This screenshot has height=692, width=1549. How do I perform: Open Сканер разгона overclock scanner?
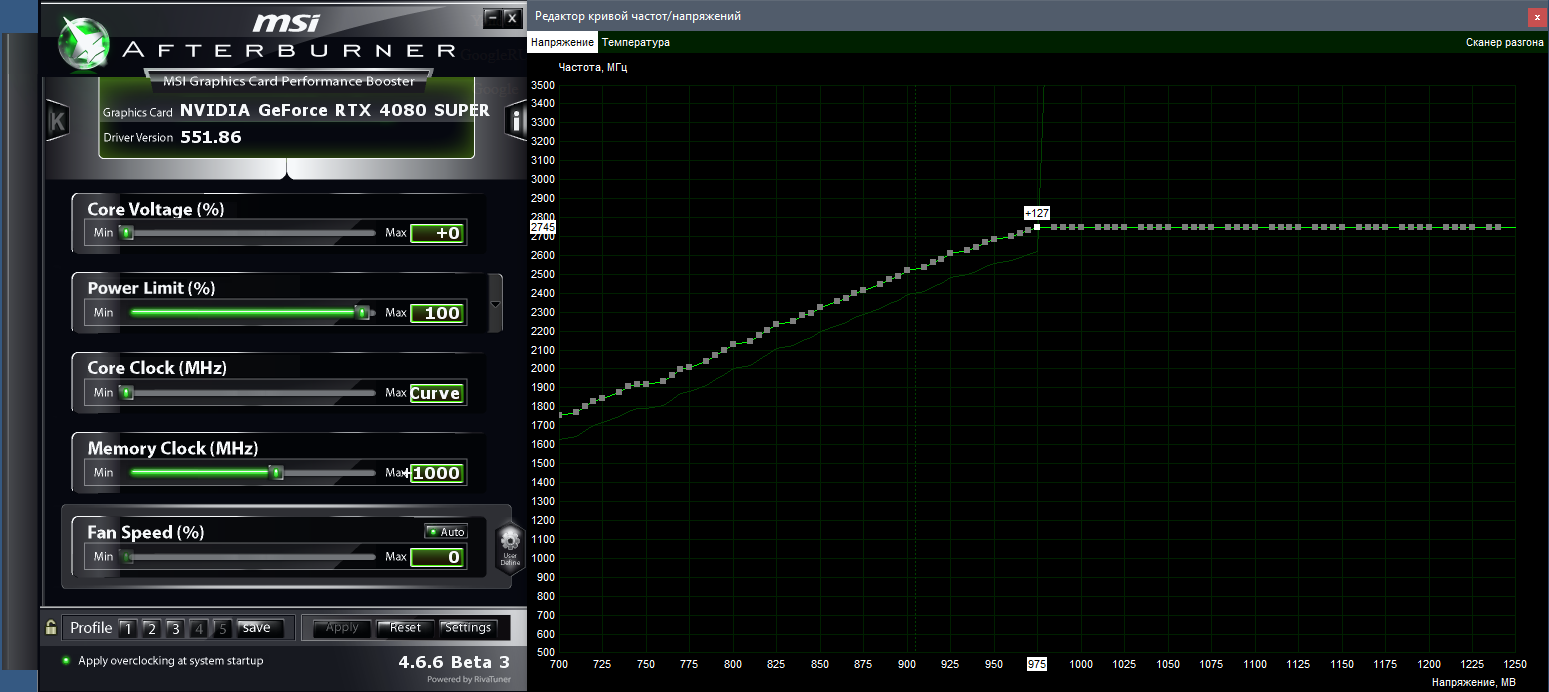pyautogui.click(x=1504, y=43)
